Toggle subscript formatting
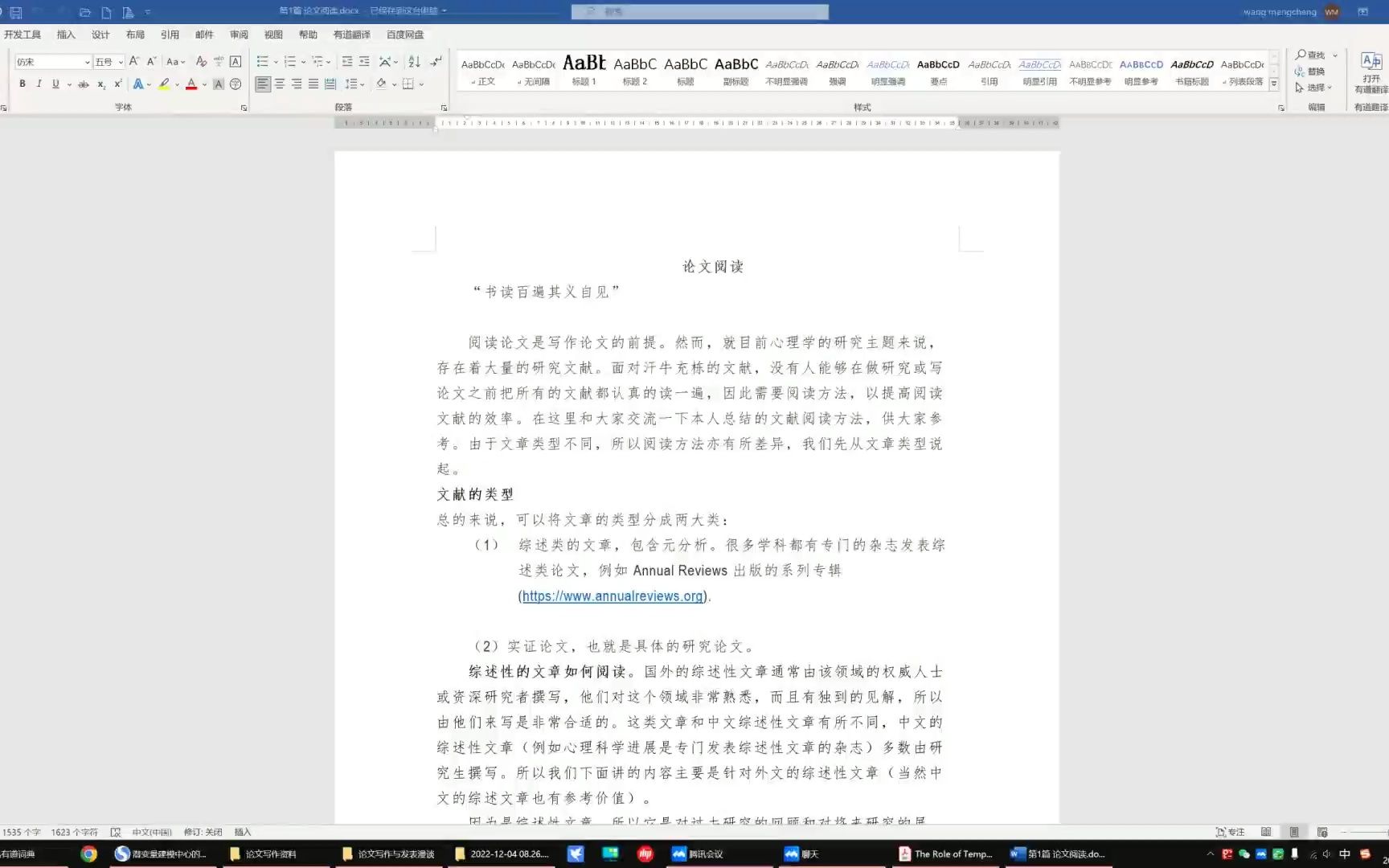The image size is (1389, 868). [x=101, y=84]
